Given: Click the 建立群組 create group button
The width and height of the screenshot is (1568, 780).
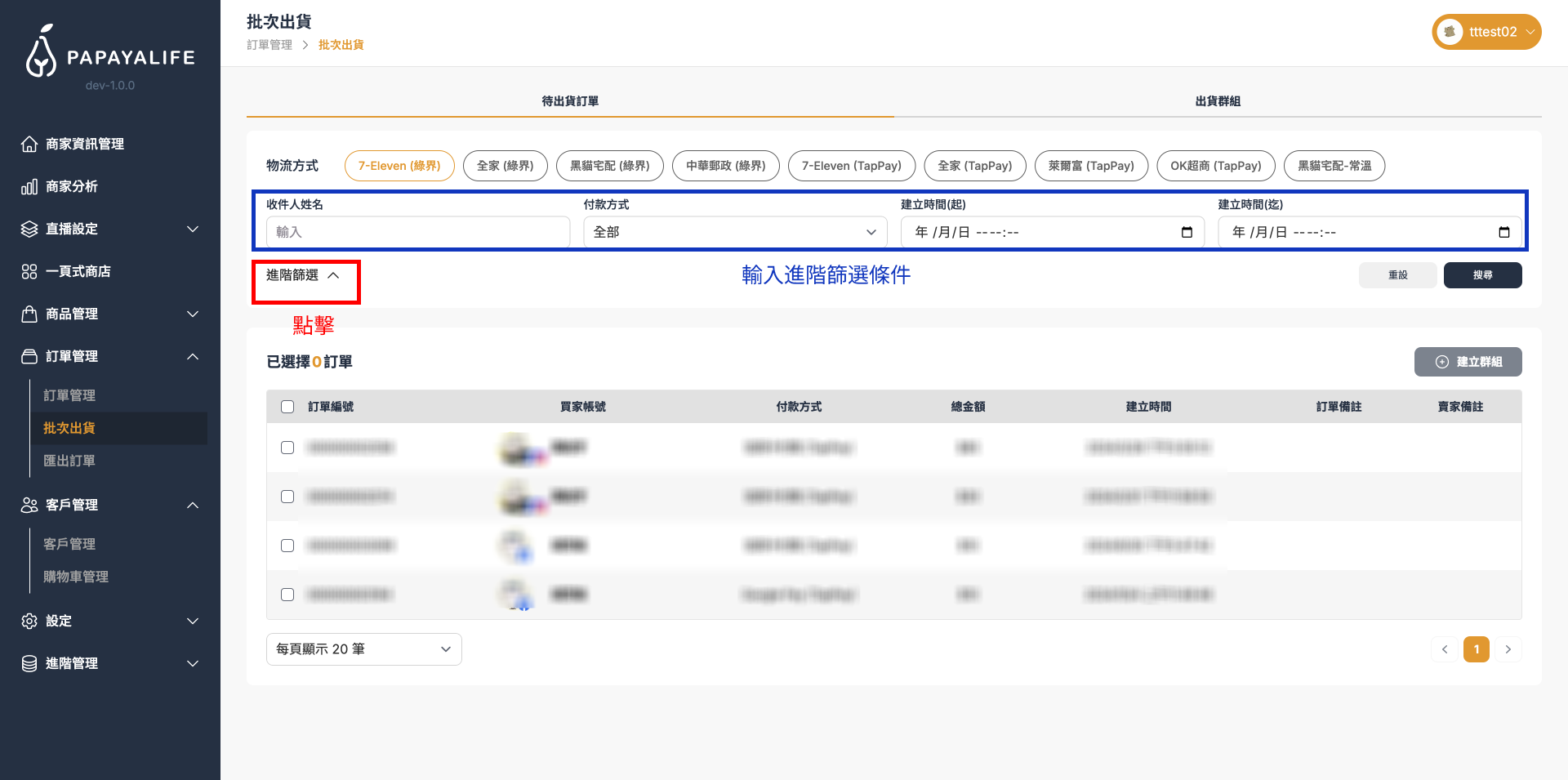Looking at the screenshot, I should pos(1468,362).
